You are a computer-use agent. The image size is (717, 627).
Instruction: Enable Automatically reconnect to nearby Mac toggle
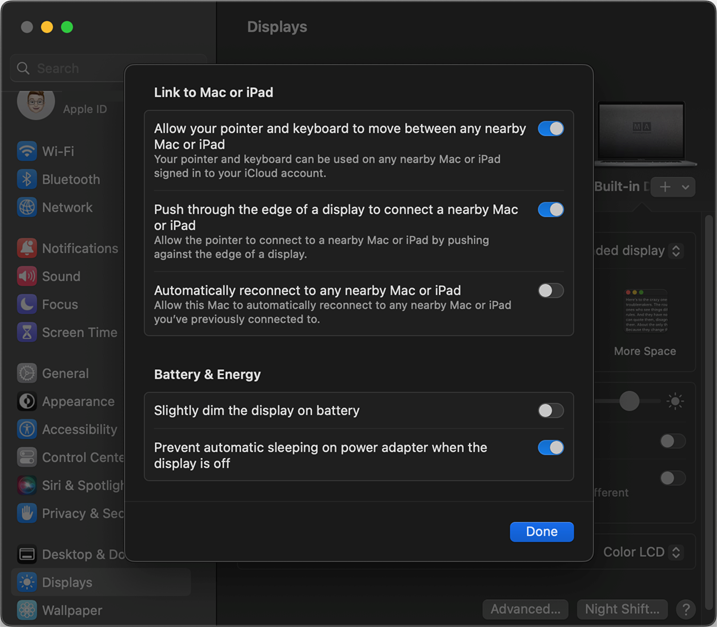pos(550,291)
